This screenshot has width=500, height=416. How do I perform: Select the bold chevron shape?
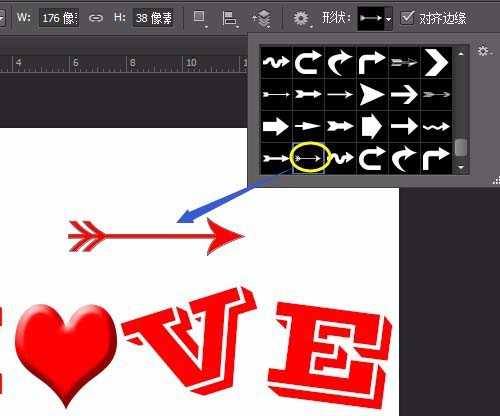[436, 62]
